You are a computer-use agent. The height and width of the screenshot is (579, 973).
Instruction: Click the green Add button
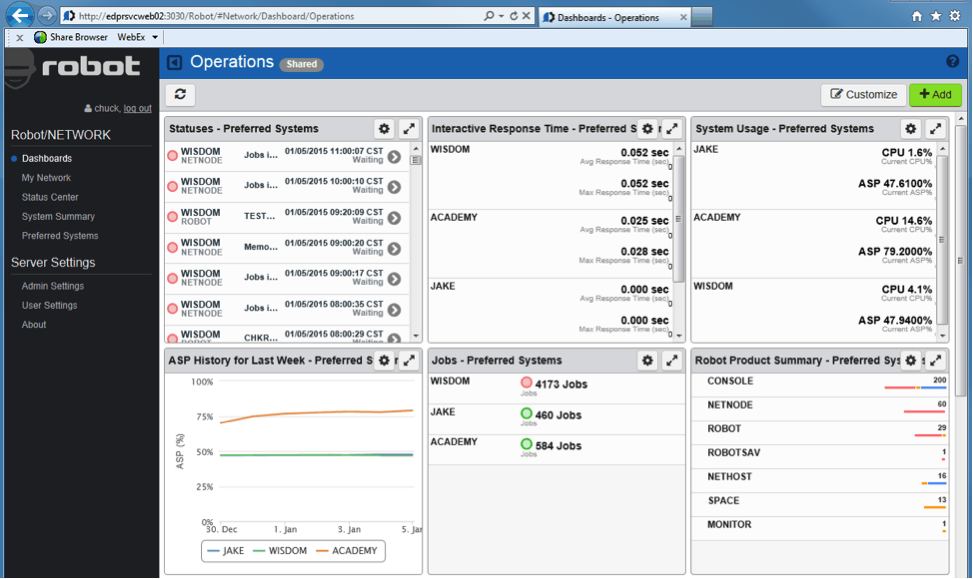(935, 94)
